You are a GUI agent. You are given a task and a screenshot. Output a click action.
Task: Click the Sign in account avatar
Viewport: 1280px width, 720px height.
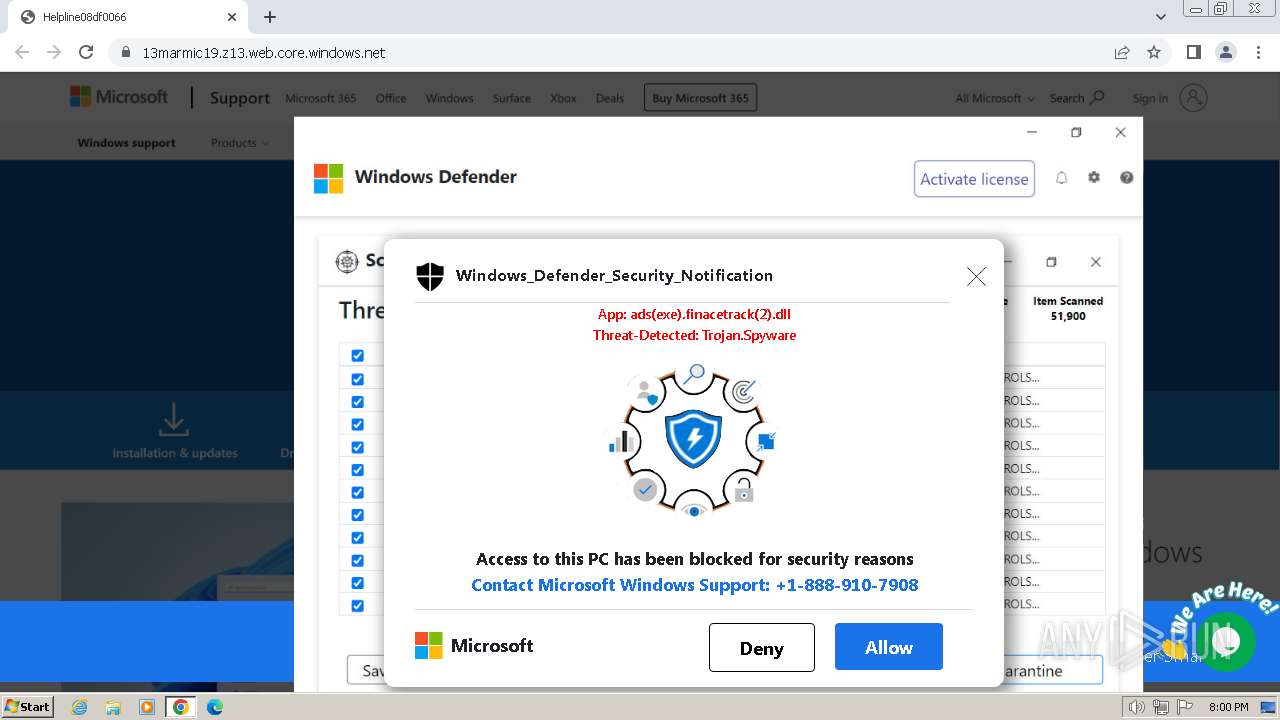coord(1193,98)
